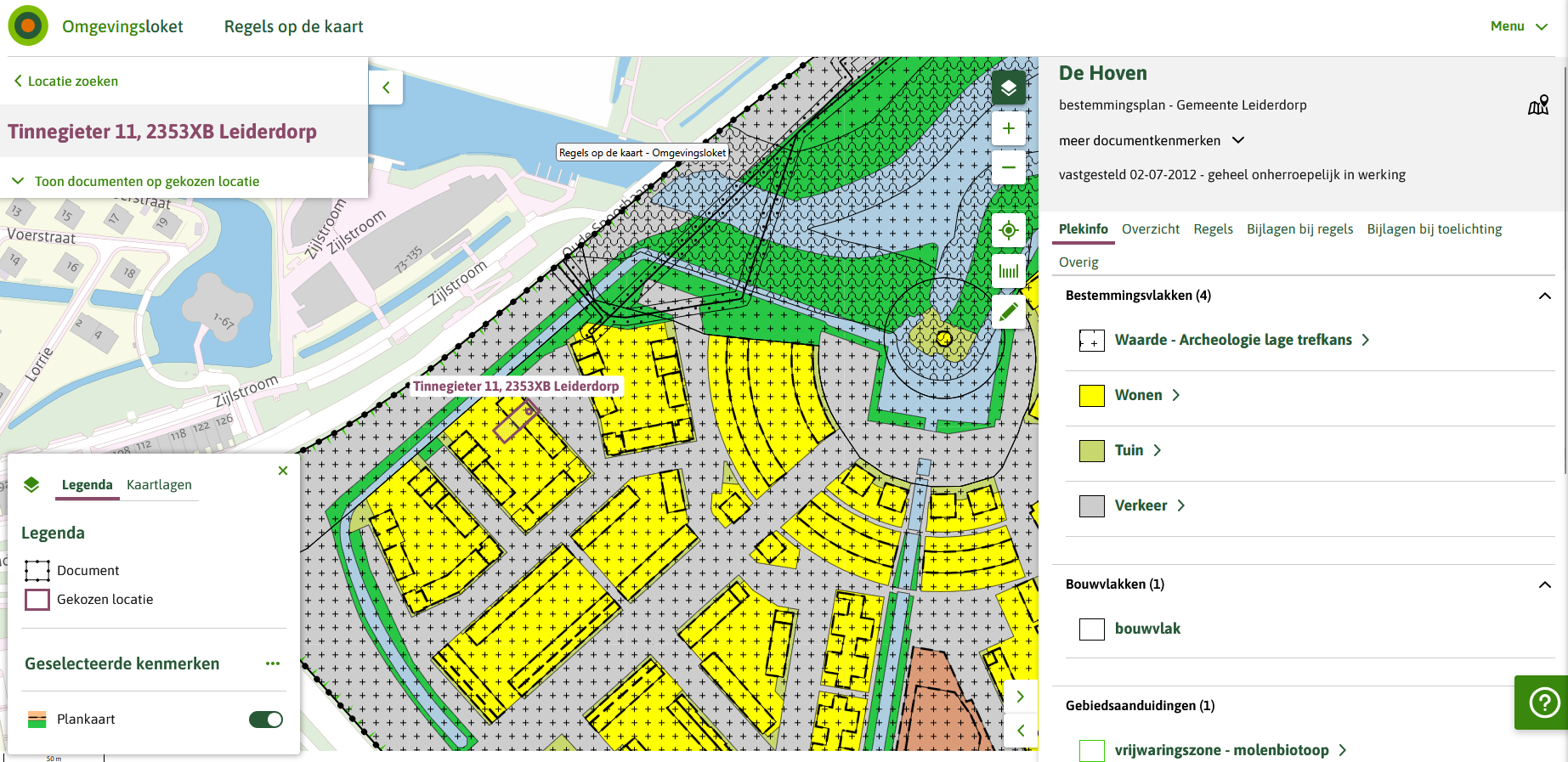
Task: Close the legend panel
Action: click(283, 471)
